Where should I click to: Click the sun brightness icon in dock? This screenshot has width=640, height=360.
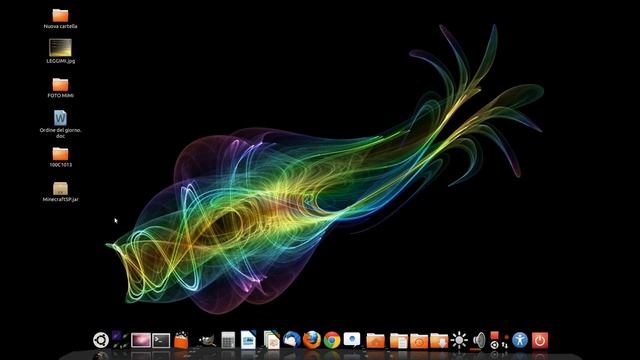[459, 340]
